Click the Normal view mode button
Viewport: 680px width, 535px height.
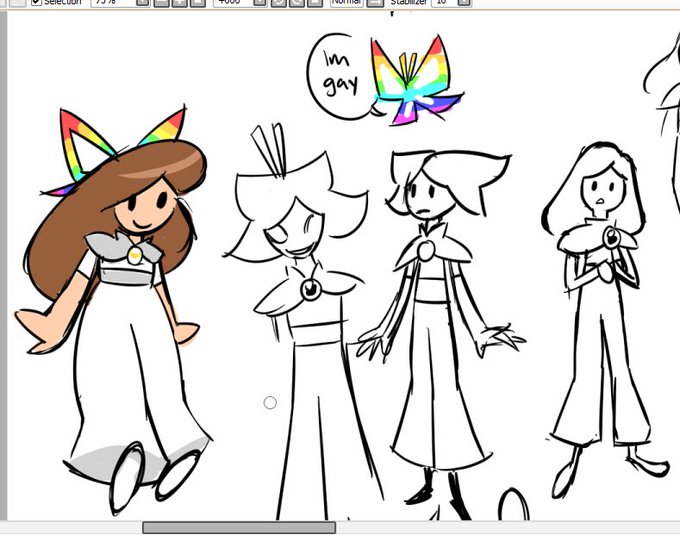(x=347, y=2)
